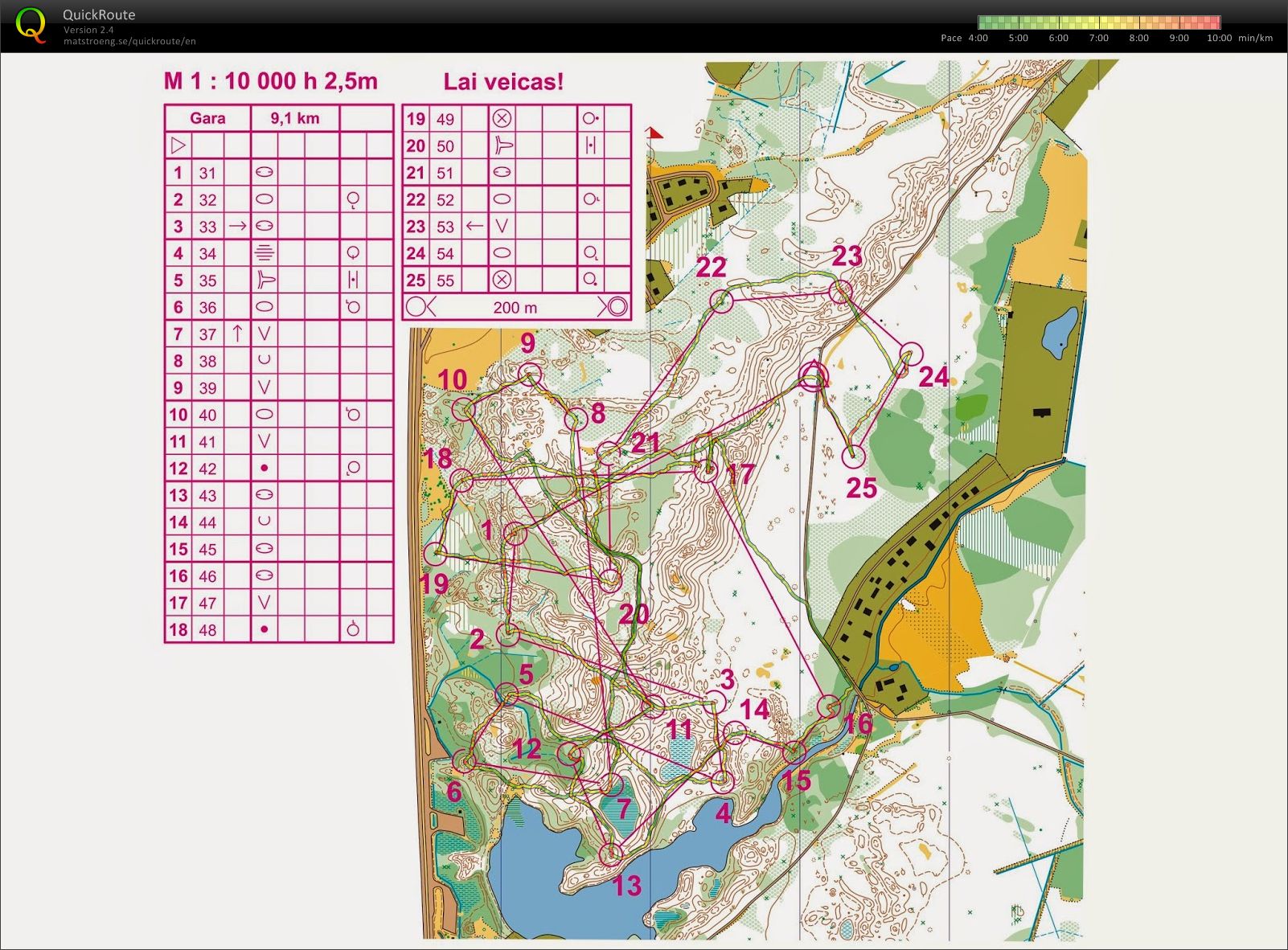The image size is (1288, 950).
Task: Click control circle 10 on the map
Action: pyautogui.click(x=464, y=410)
